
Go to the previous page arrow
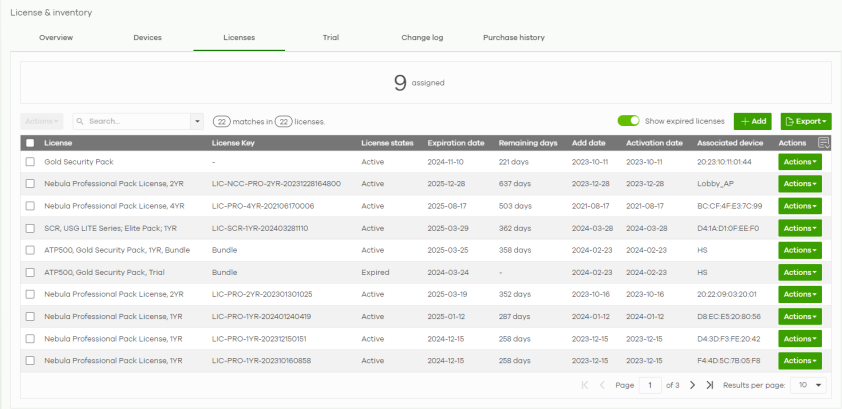(x=602, y=385)
